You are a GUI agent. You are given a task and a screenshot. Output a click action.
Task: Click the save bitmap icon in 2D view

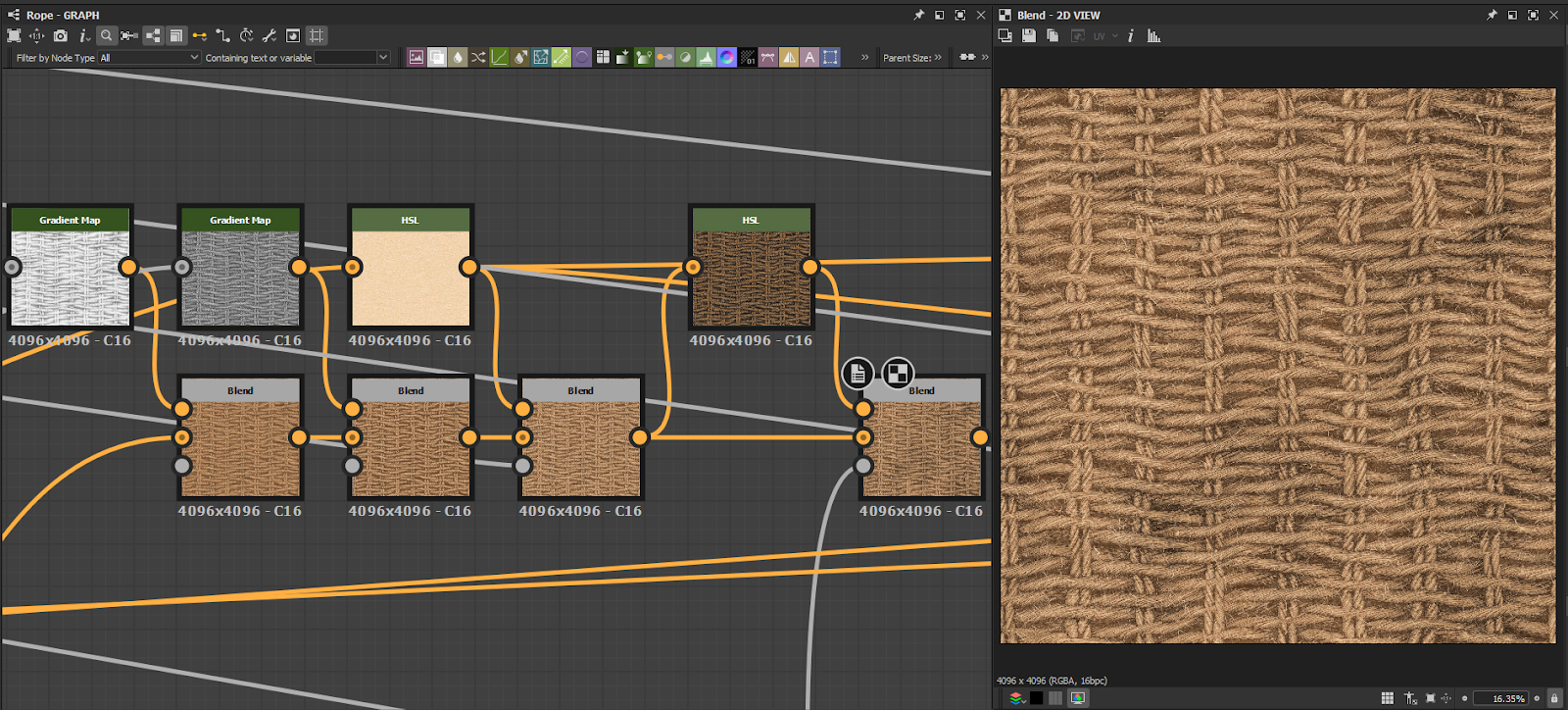coord(1029,35)
